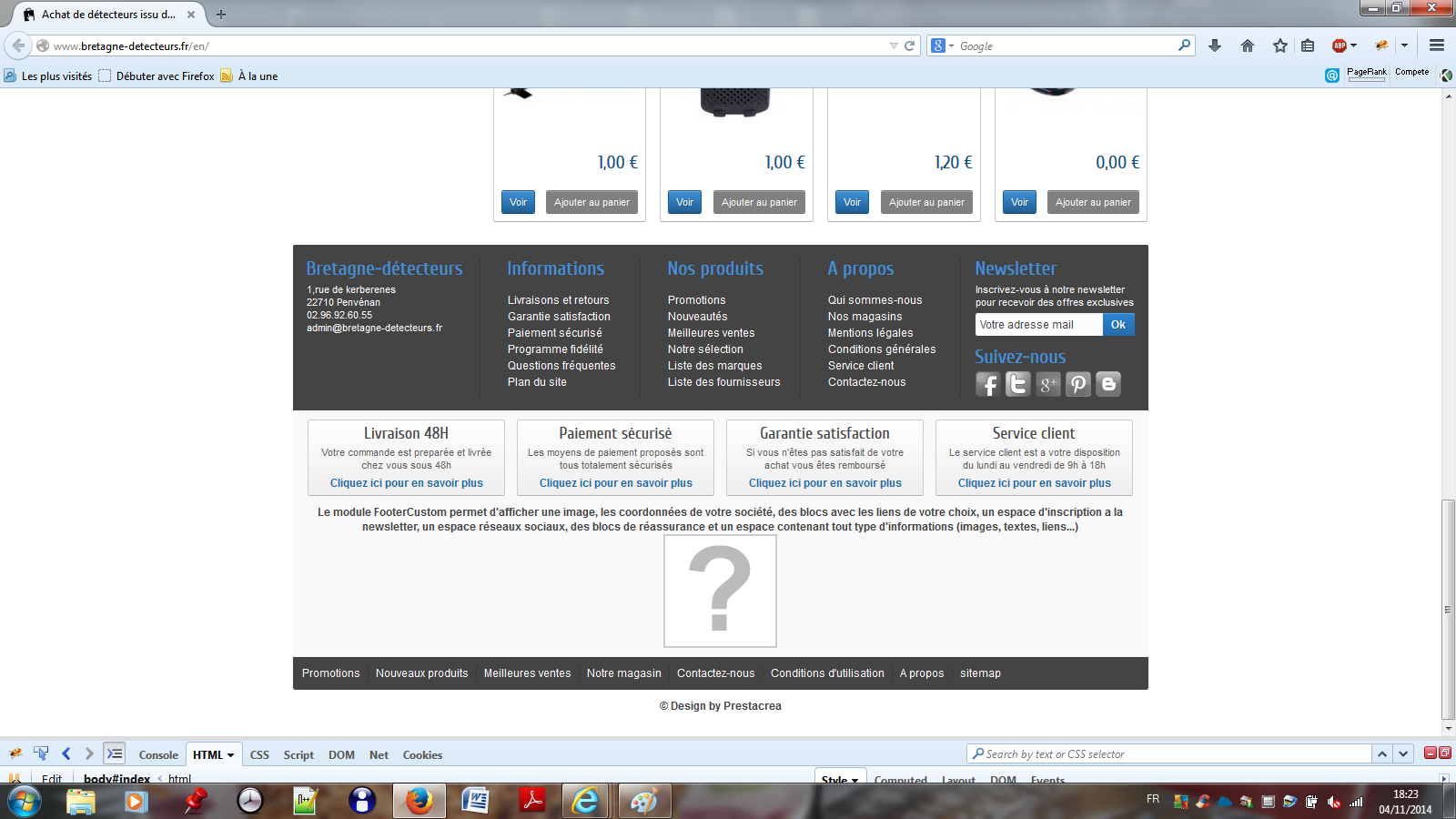
Task: Switch to the Script tab in Firebug
Action: (298, 755)
